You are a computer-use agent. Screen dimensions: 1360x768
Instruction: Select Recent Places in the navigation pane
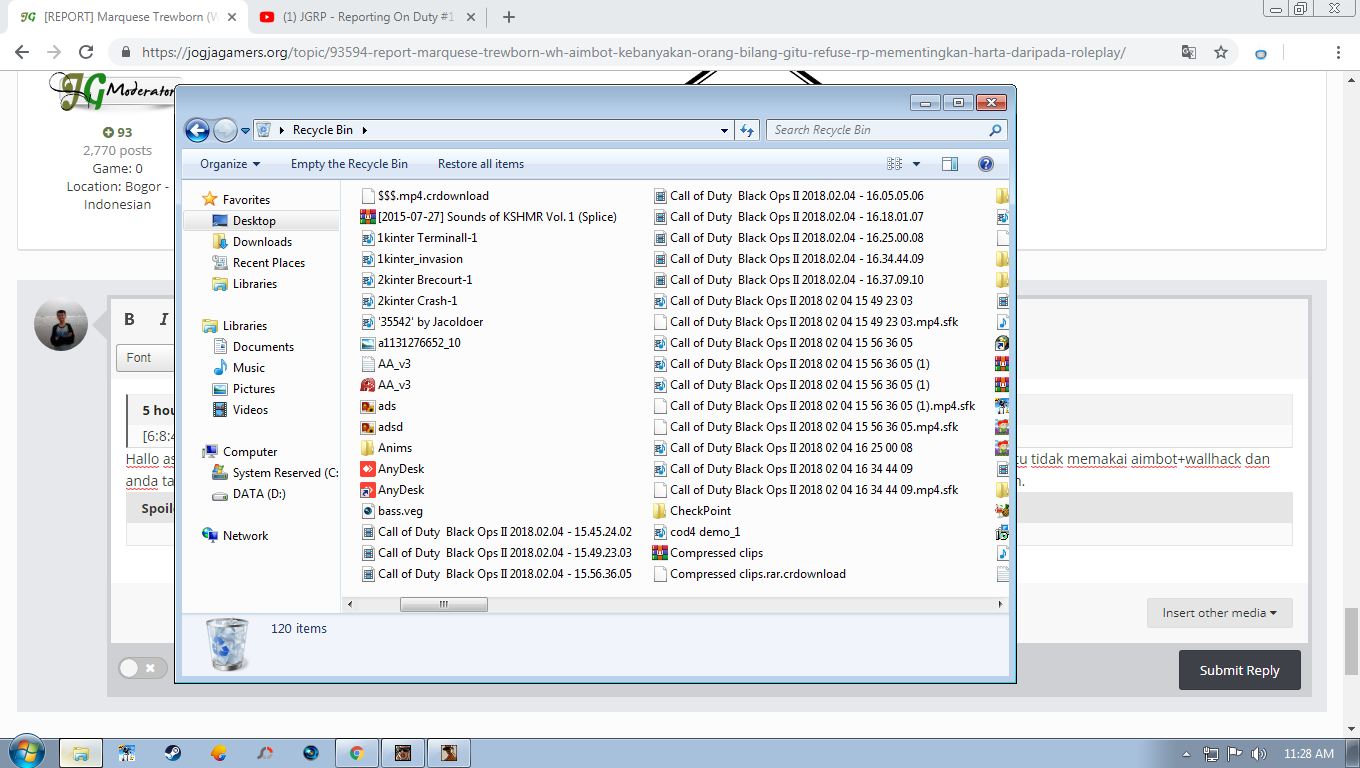click(x=269, y=263)
